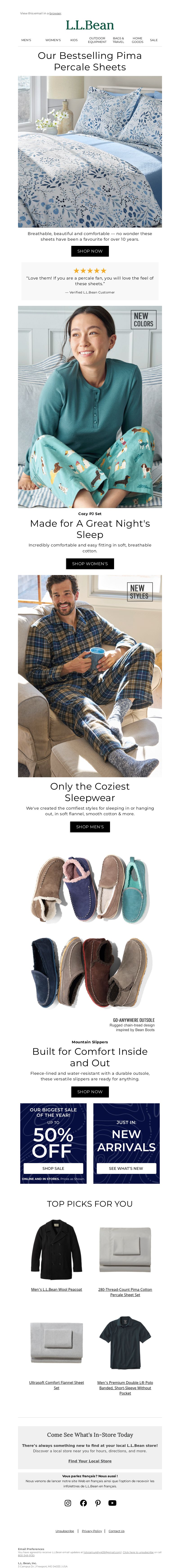Viewport: 180px width, 1568px height.
Task: Click Shop Now under percale sheets
Action: coord(90,251)
